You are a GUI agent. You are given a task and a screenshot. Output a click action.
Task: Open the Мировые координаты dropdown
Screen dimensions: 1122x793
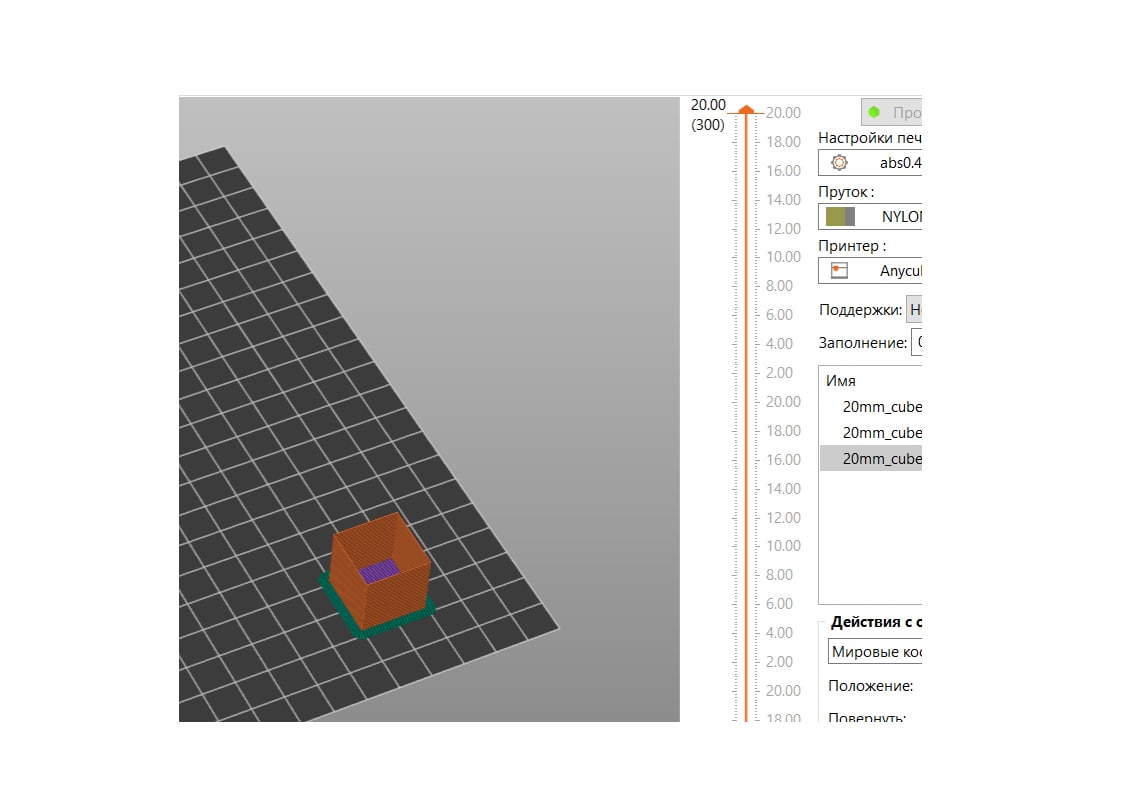875,651
